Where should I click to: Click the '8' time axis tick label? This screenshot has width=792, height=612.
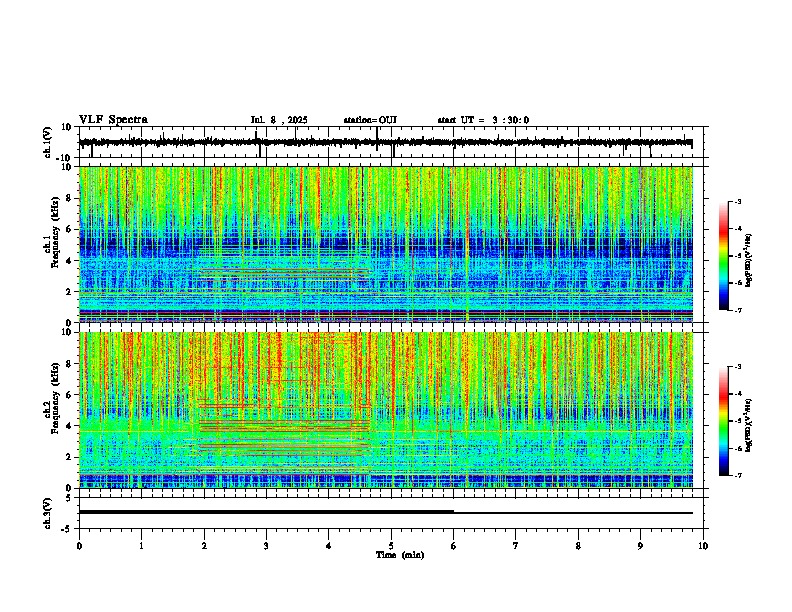tap(578, 546)
